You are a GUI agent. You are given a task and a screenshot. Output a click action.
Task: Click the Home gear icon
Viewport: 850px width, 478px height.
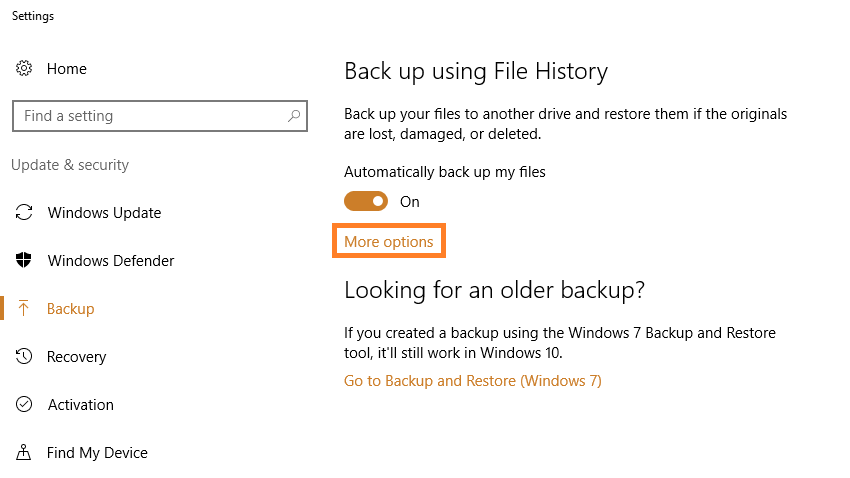point(24,68)
